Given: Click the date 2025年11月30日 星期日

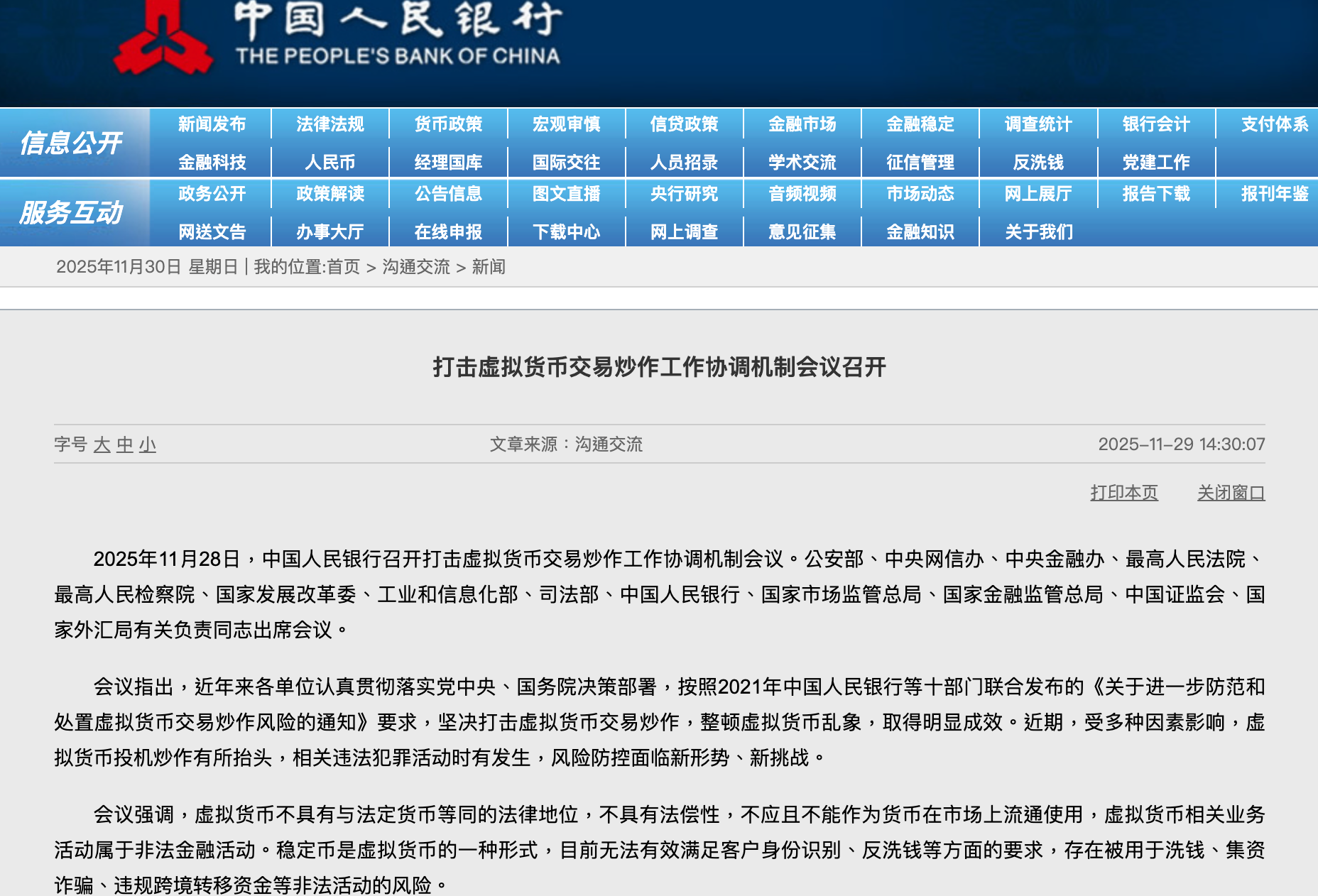Looking at the screenshot, I should [x=147, y=267].
